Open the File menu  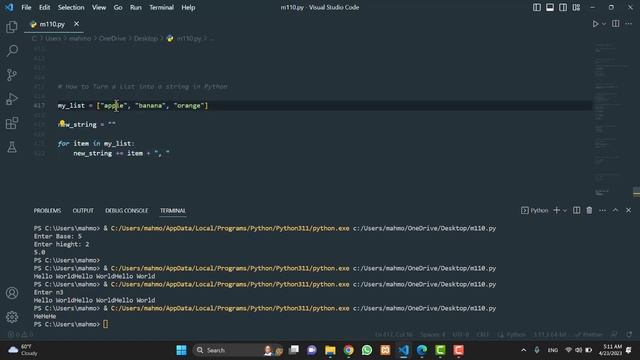(26, 7)
